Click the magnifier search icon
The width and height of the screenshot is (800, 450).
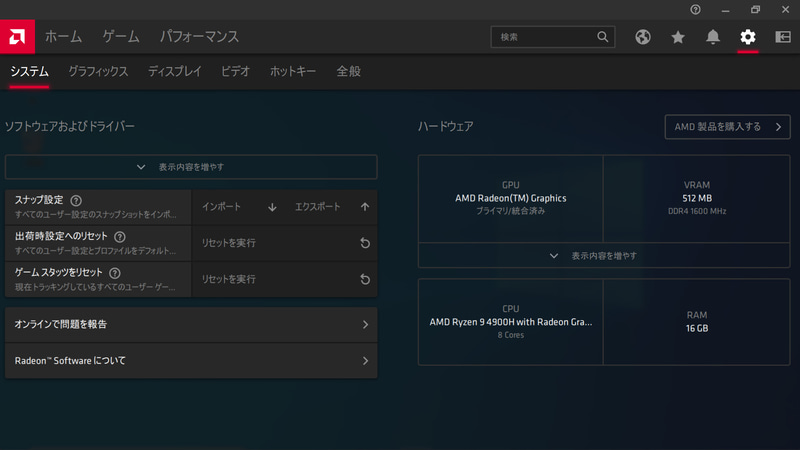[x=603, y=37]
